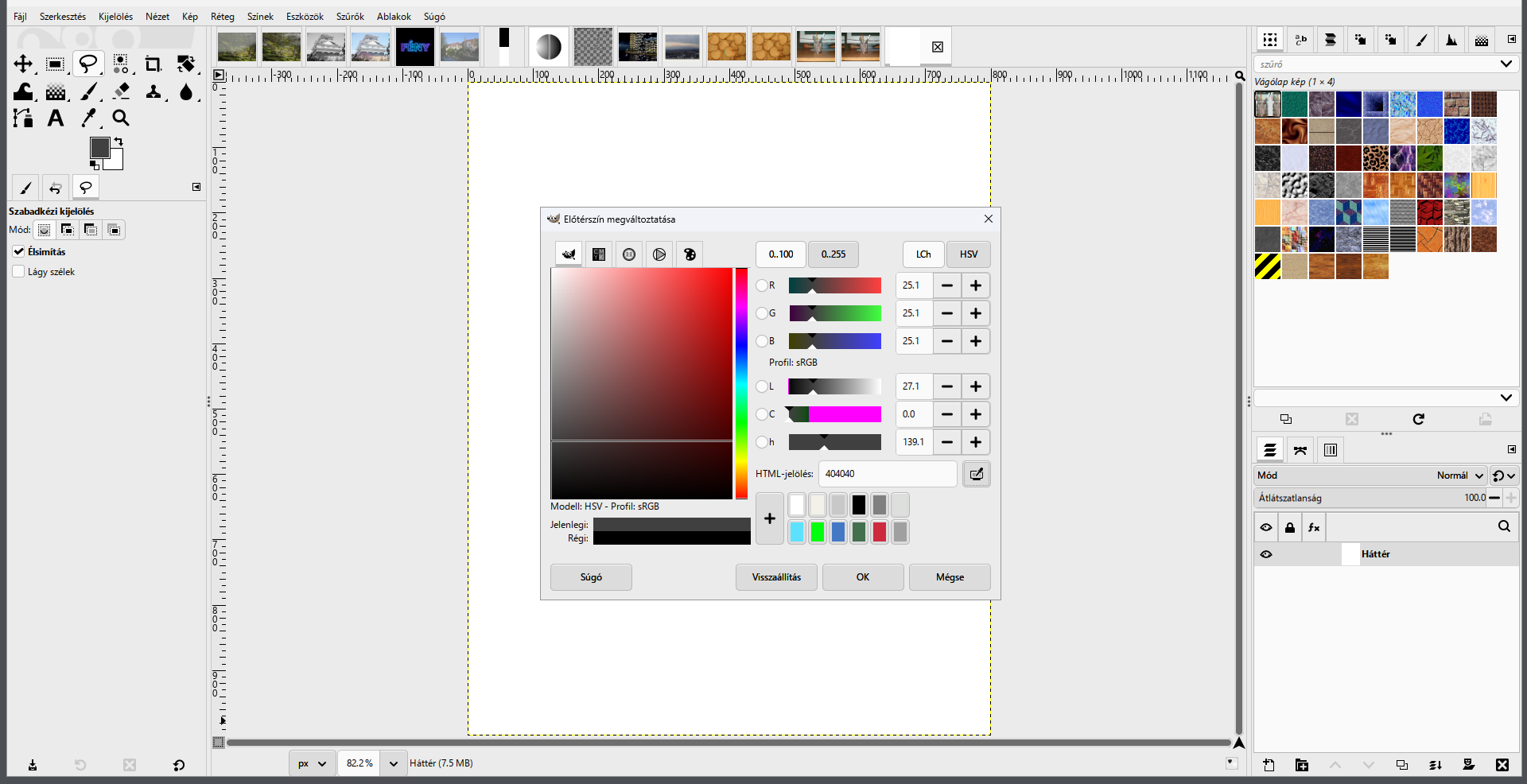The width and height of the screenshot is (1527, 784).
Task: Select the Gradient tool
Action: (56, 92)
